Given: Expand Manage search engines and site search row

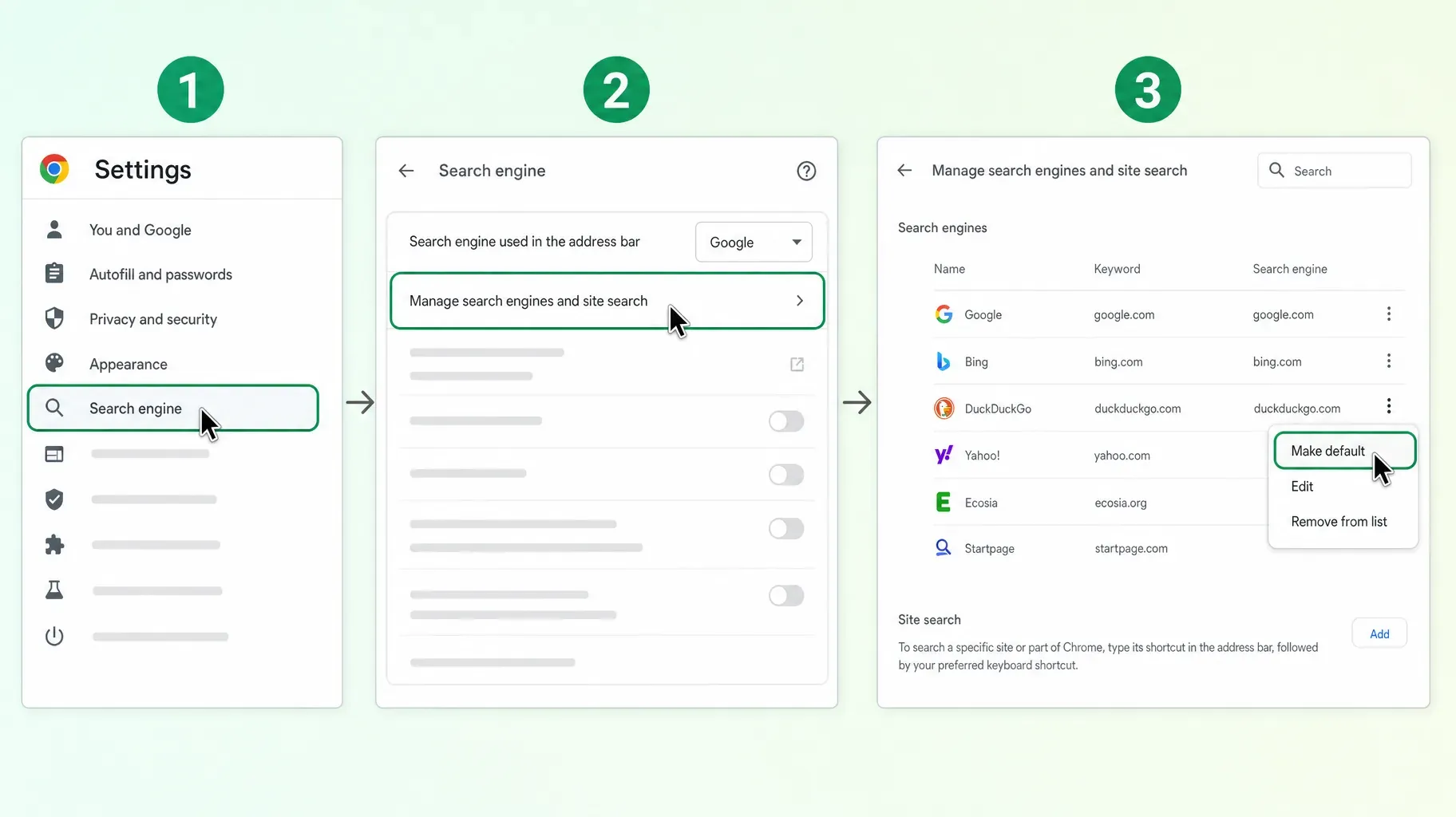Looking at the screenshot, I should point(607,301).
